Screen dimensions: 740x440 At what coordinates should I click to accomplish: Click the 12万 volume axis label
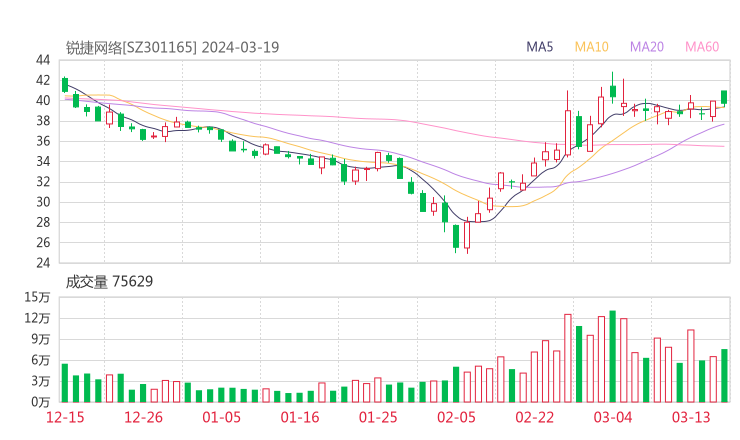[x=37, y=318]
